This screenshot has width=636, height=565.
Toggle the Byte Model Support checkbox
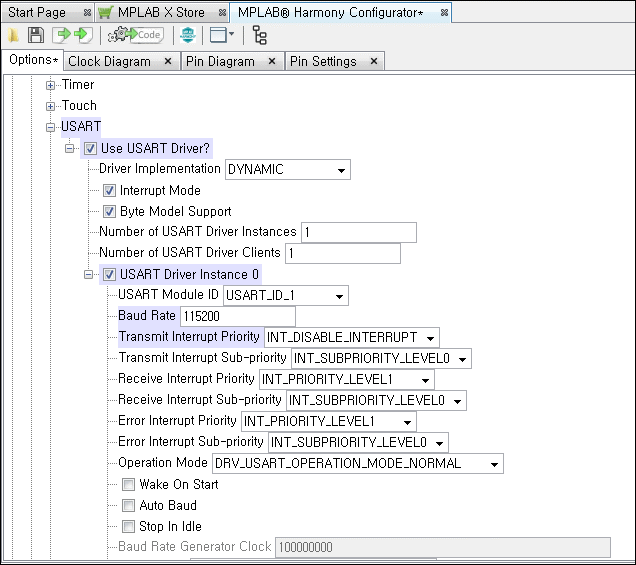click(x=109, y=211)
